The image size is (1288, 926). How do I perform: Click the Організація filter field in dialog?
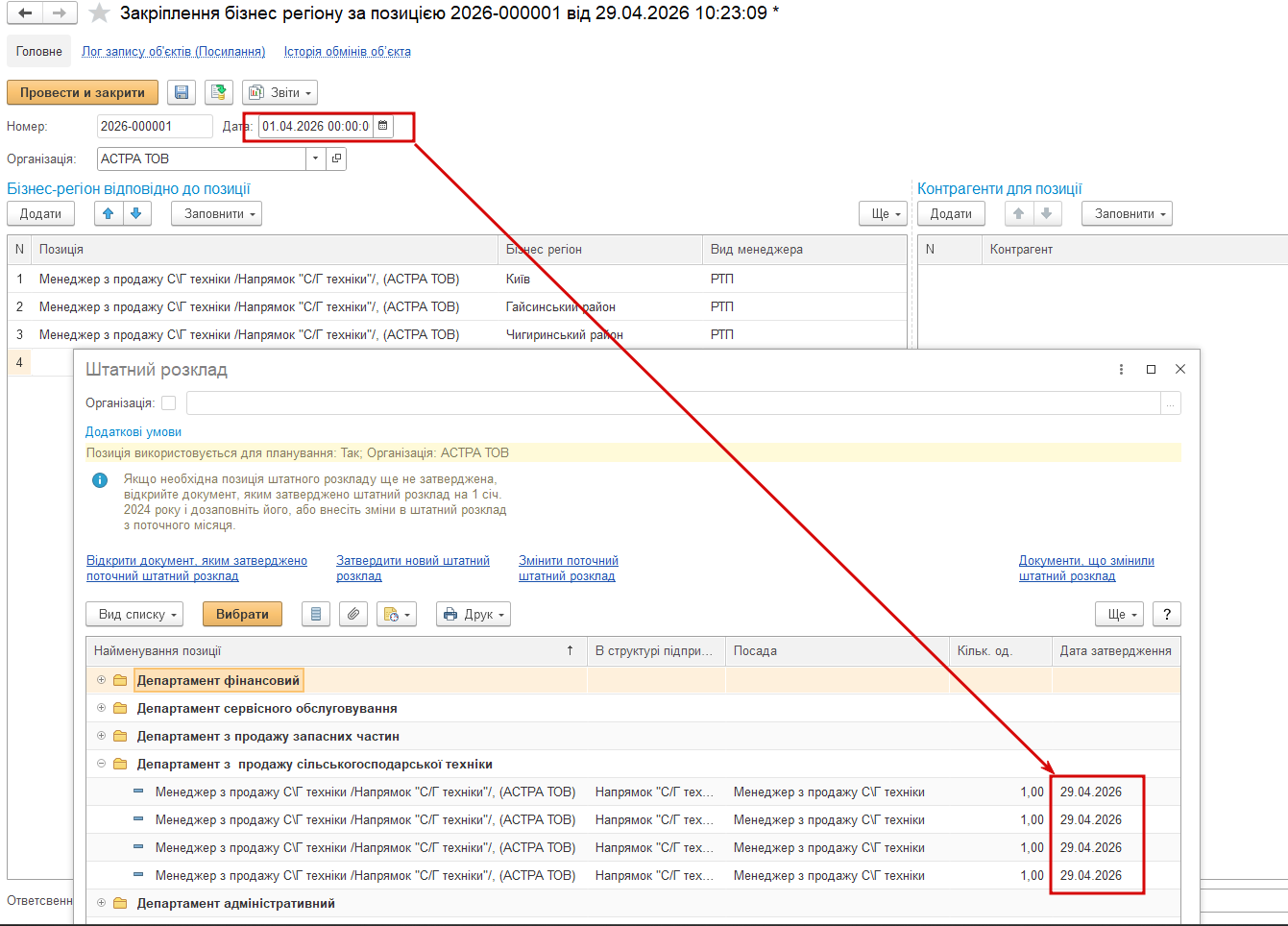[673, 403]
